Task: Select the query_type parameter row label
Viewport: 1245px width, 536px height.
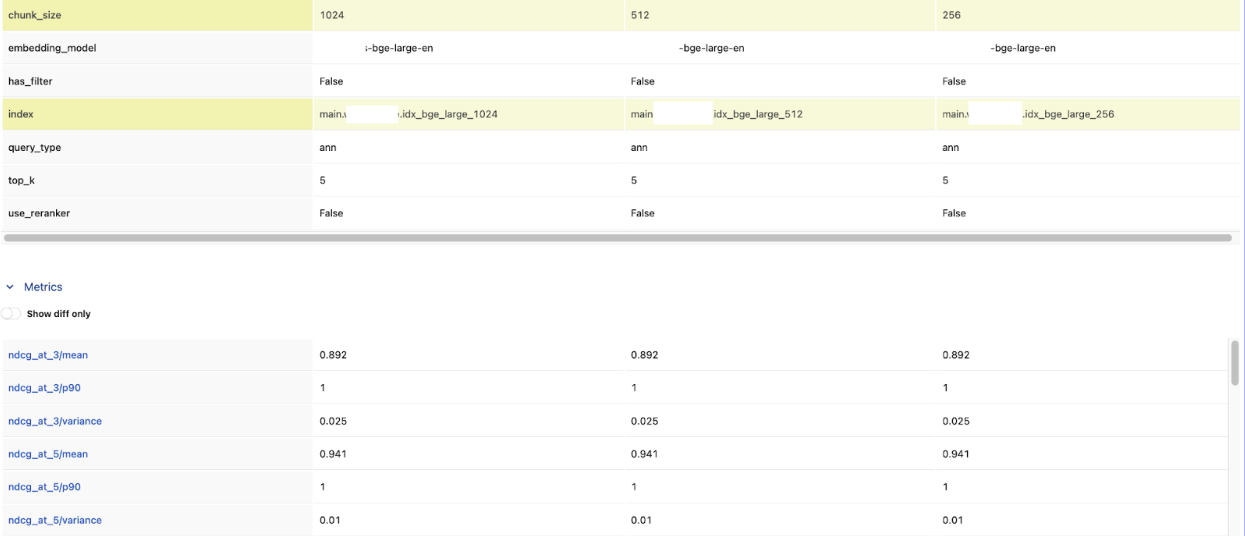Action: click(x=36, y=147)
